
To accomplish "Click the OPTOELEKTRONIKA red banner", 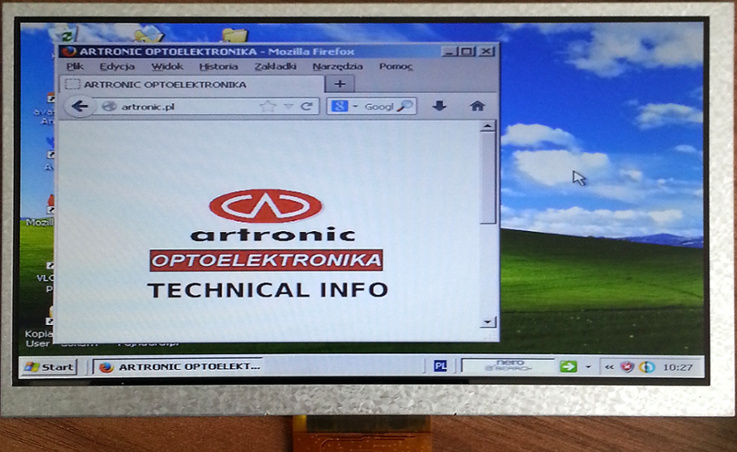I will tap(266, 260).
